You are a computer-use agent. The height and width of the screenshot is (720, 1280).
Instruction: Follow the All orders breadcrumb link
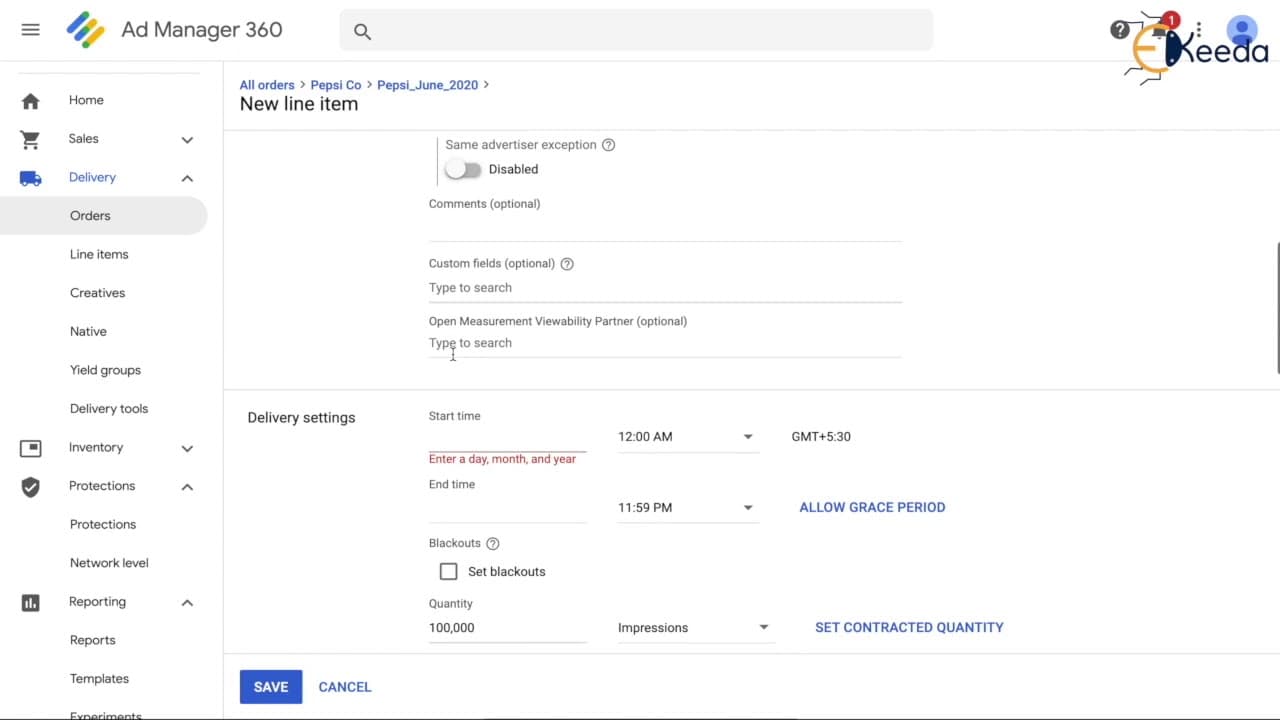267,85
